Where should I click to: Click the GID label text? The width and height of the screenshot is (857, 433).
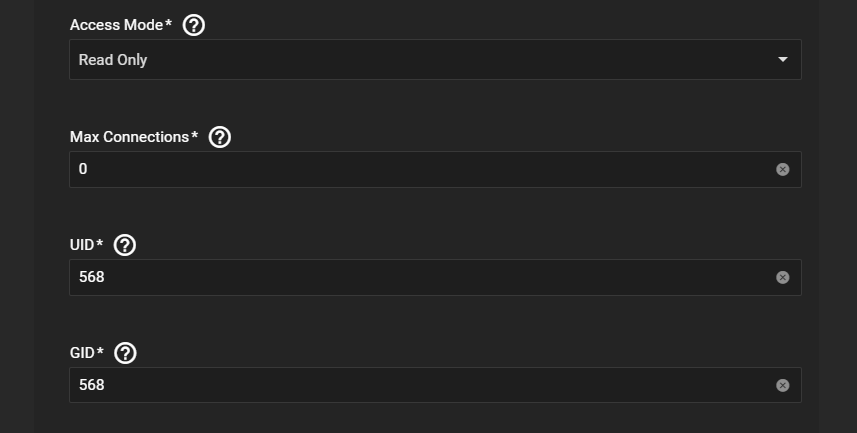click(82, 353)
